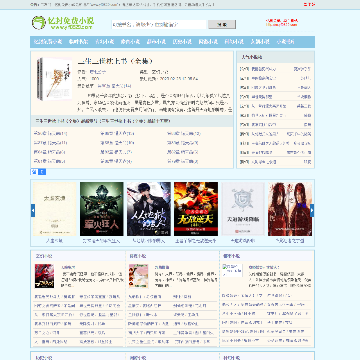Select the last navigation bar item
The height and width of the screenshot is (360, 360).
pos(286,42)
